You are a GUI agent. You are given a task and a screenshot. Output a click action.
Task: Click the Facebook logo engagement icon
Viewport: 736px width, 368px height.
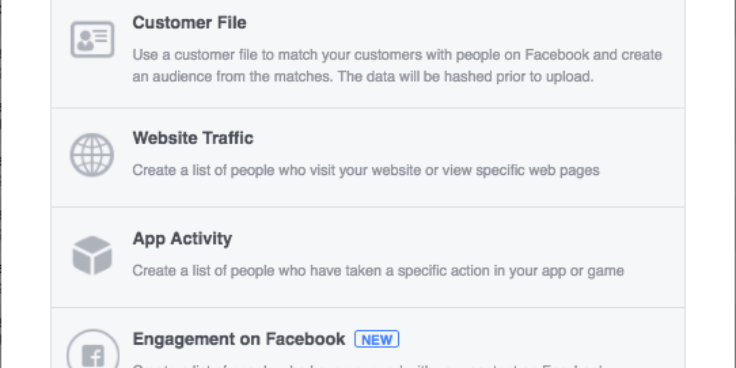coord(93,349)
